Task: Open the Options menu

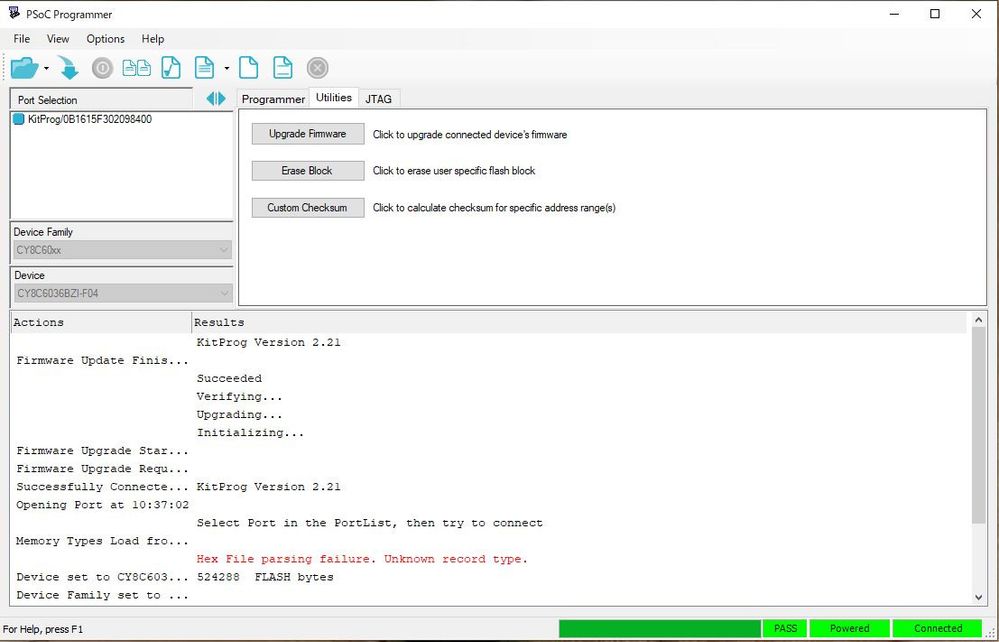Action: tap(105, 39)
